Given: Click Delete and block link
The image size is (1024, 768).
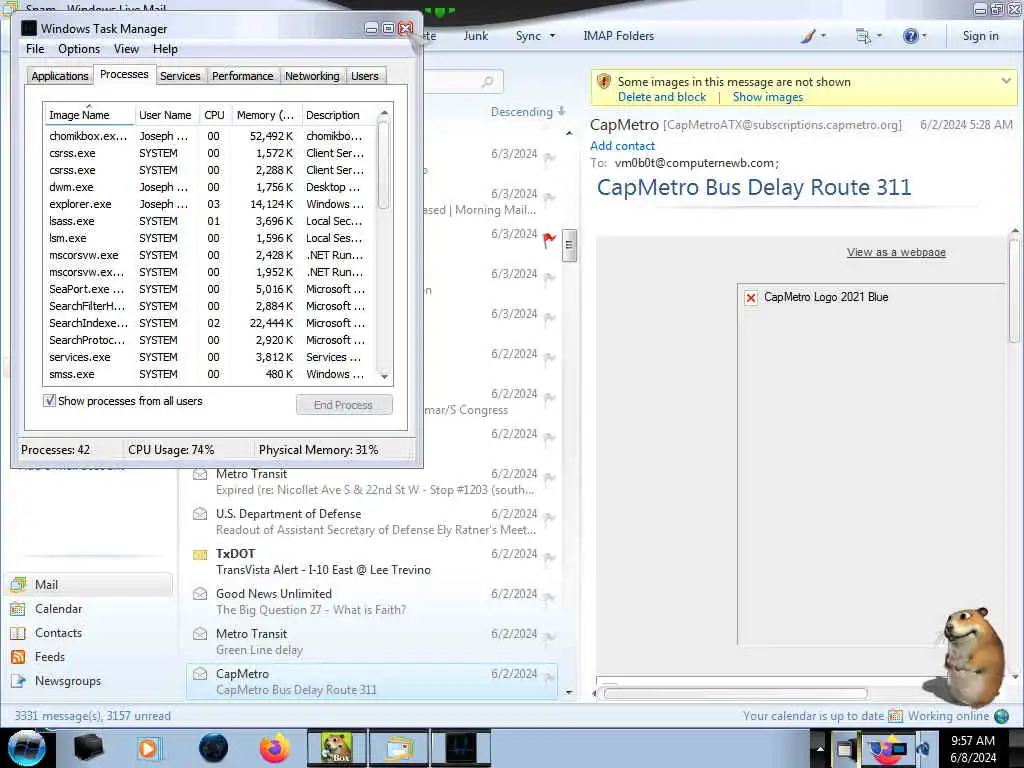Looking at the screenshot, I should pos(662,97).
